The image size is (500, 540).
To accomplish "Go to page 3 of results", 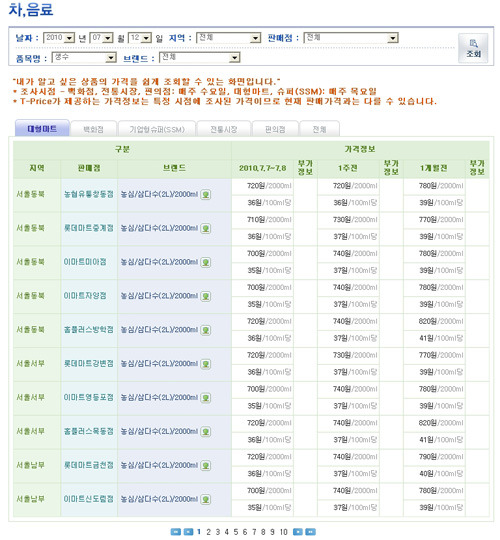I will point(218,532).
